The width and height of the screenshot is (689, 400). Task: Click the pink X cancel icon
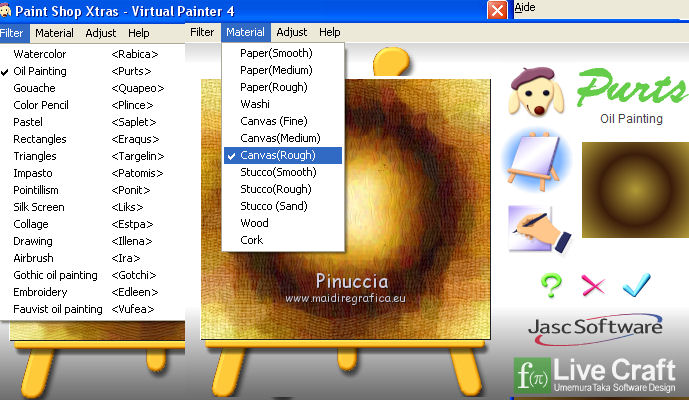(x=593, y=285)
